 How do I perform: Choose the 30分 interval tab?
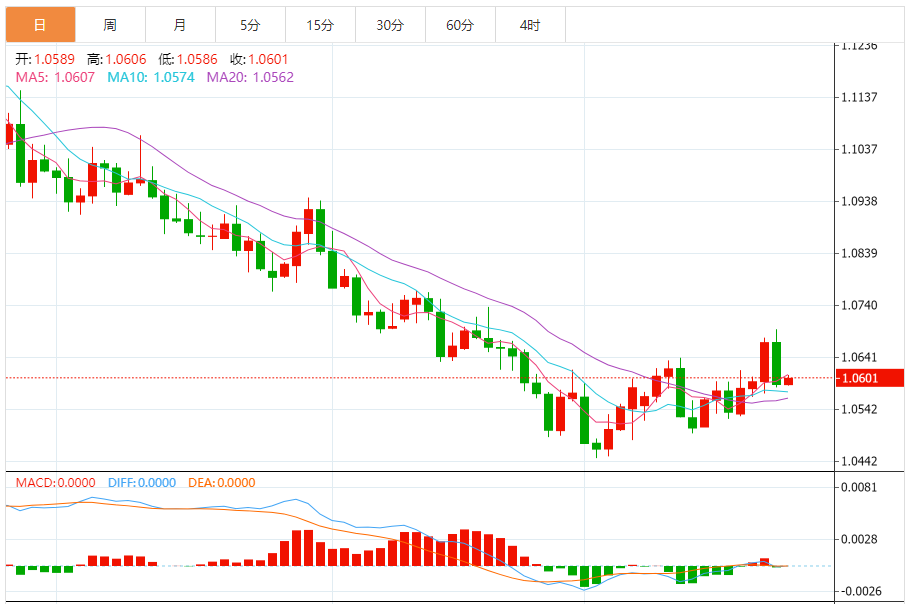click(x=390, y=25)
